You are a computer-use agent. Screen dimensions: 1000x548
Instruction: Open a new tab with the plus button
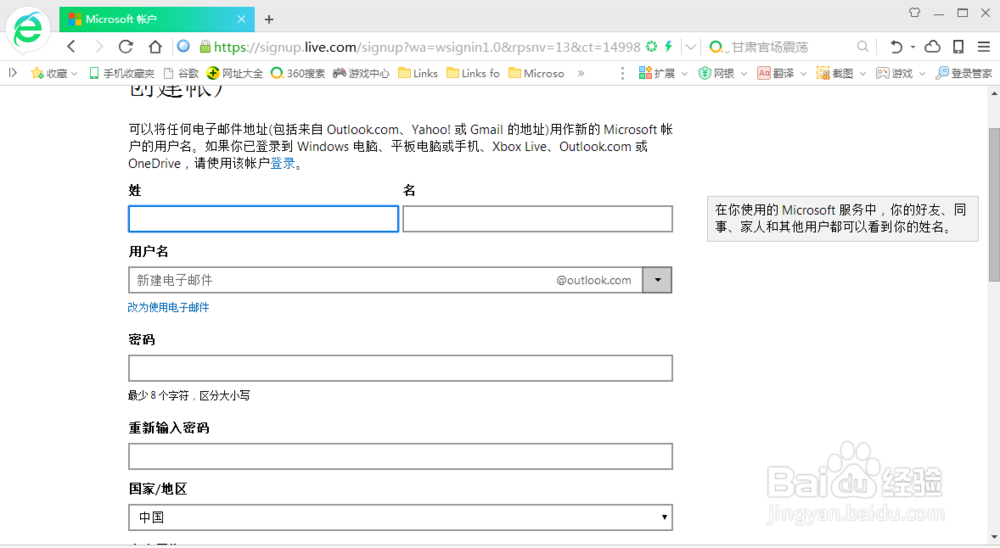tap(269, 19)
